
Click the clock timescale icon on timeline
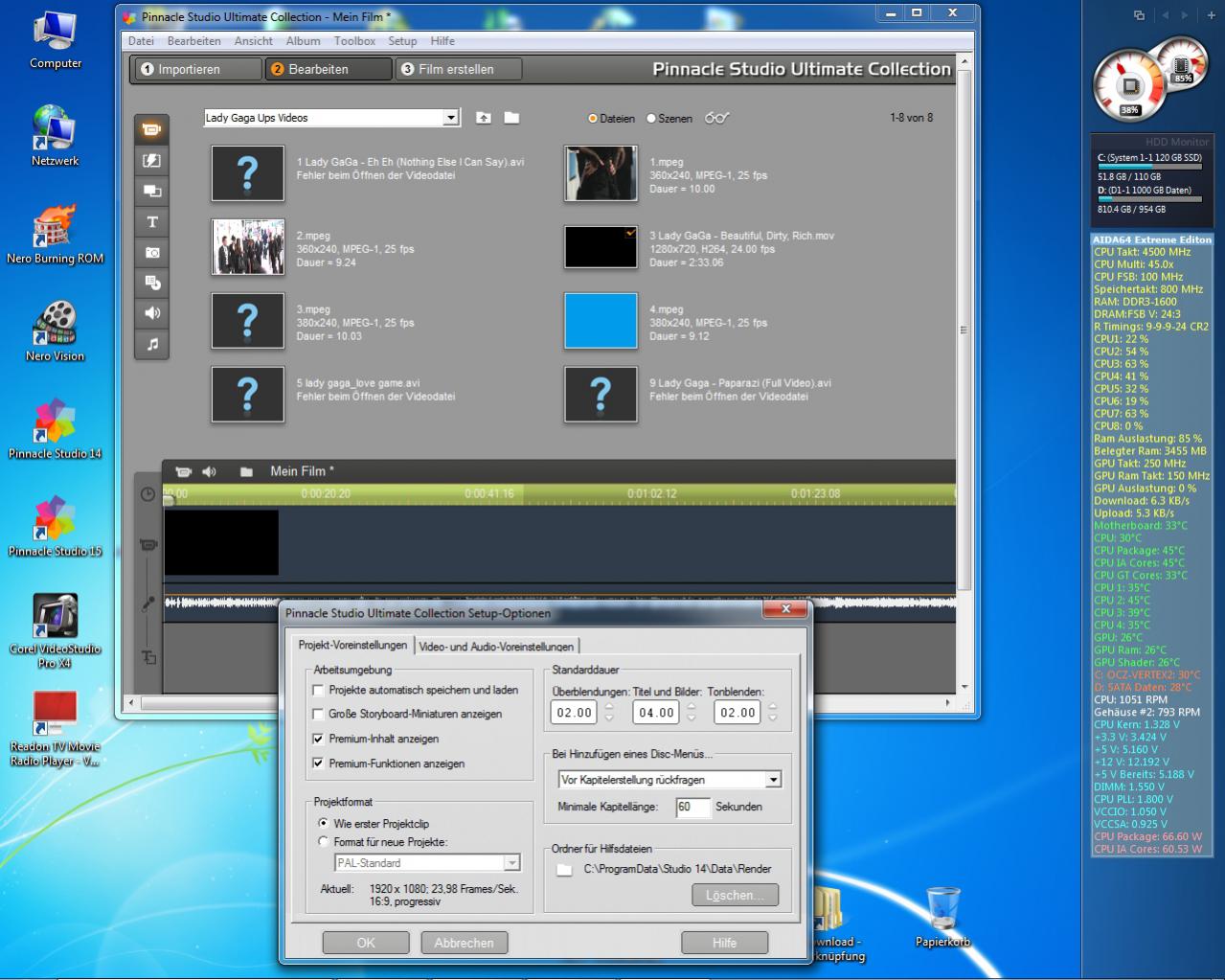pyautogui.click(x=147, y=494)
